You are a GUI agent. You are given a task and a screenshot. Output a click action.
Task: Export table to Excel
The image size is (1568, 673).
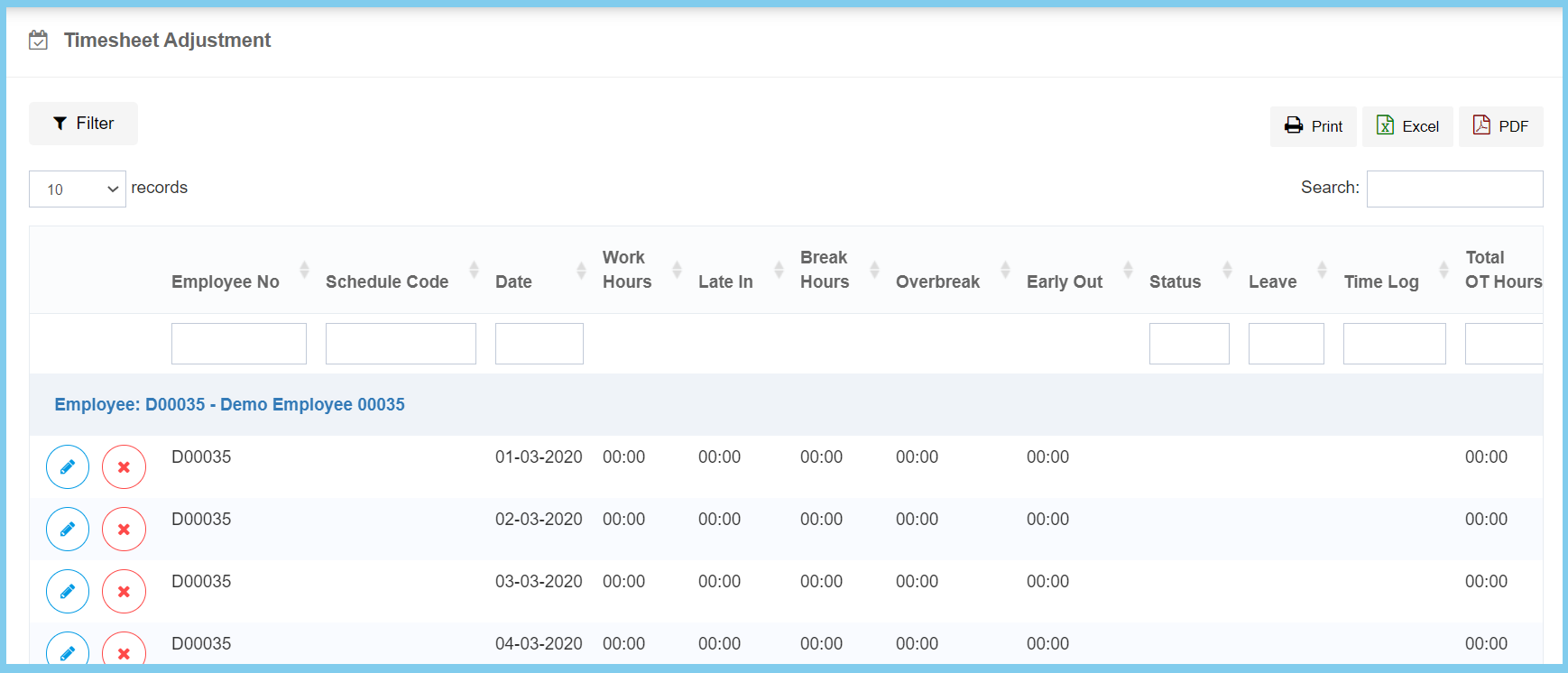(1407, 126)
